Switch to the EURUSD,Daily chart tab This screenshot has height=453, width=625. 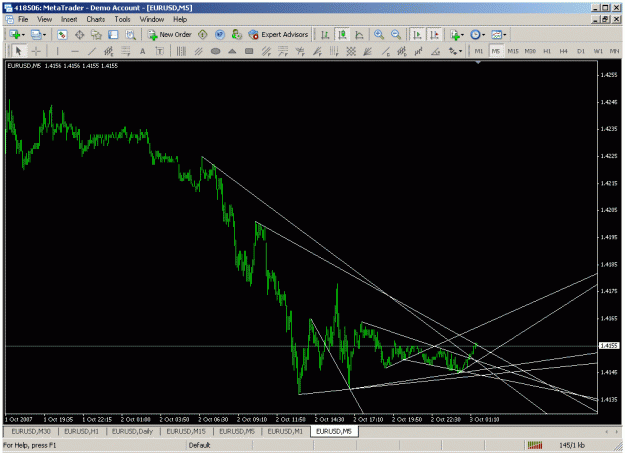(132, 431)
